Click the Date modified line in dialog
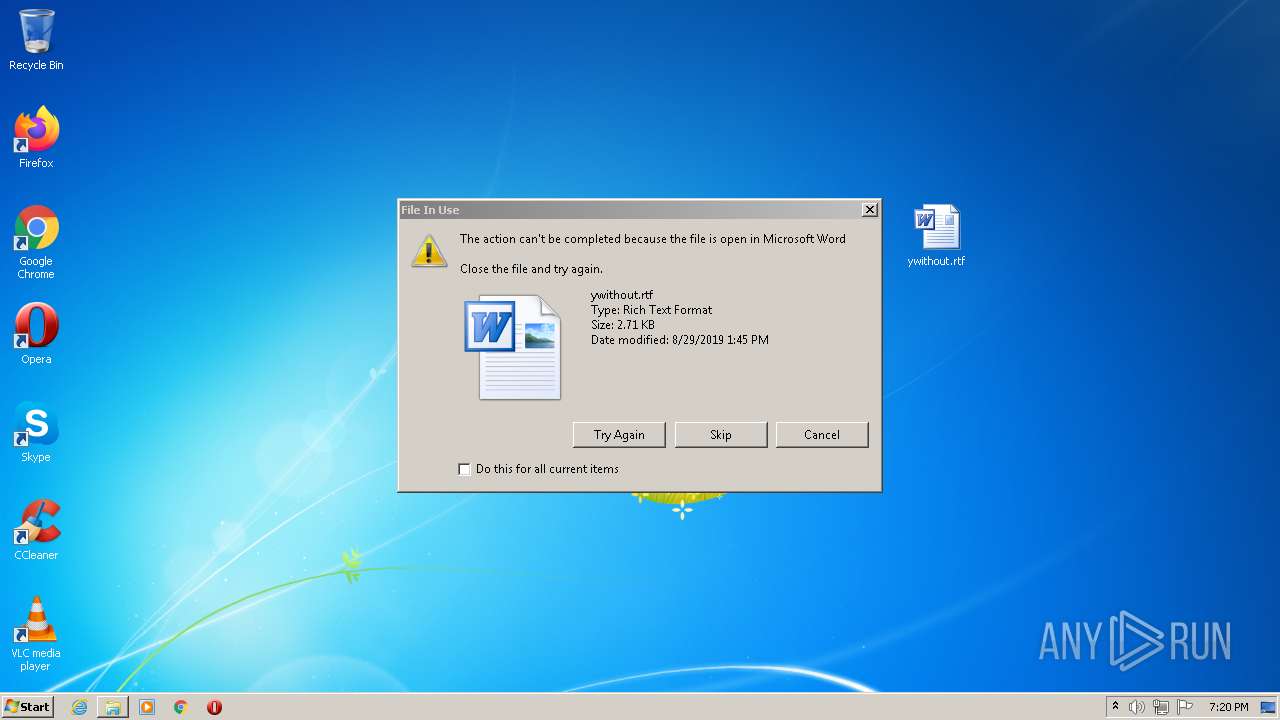This screenshot has width=1280, height=720. [x=679, y=340]
